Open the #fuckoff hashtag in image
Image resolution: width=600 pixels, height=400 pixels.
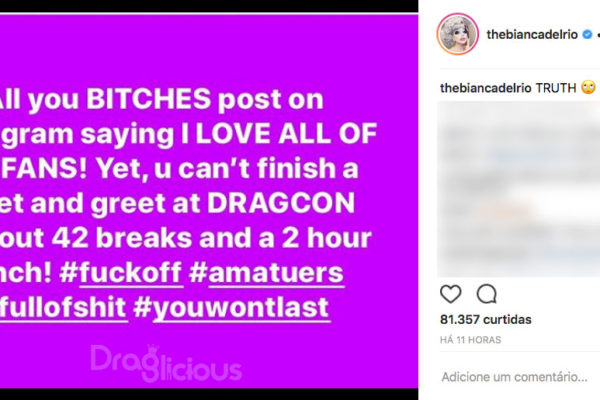(x=121, y=273)
